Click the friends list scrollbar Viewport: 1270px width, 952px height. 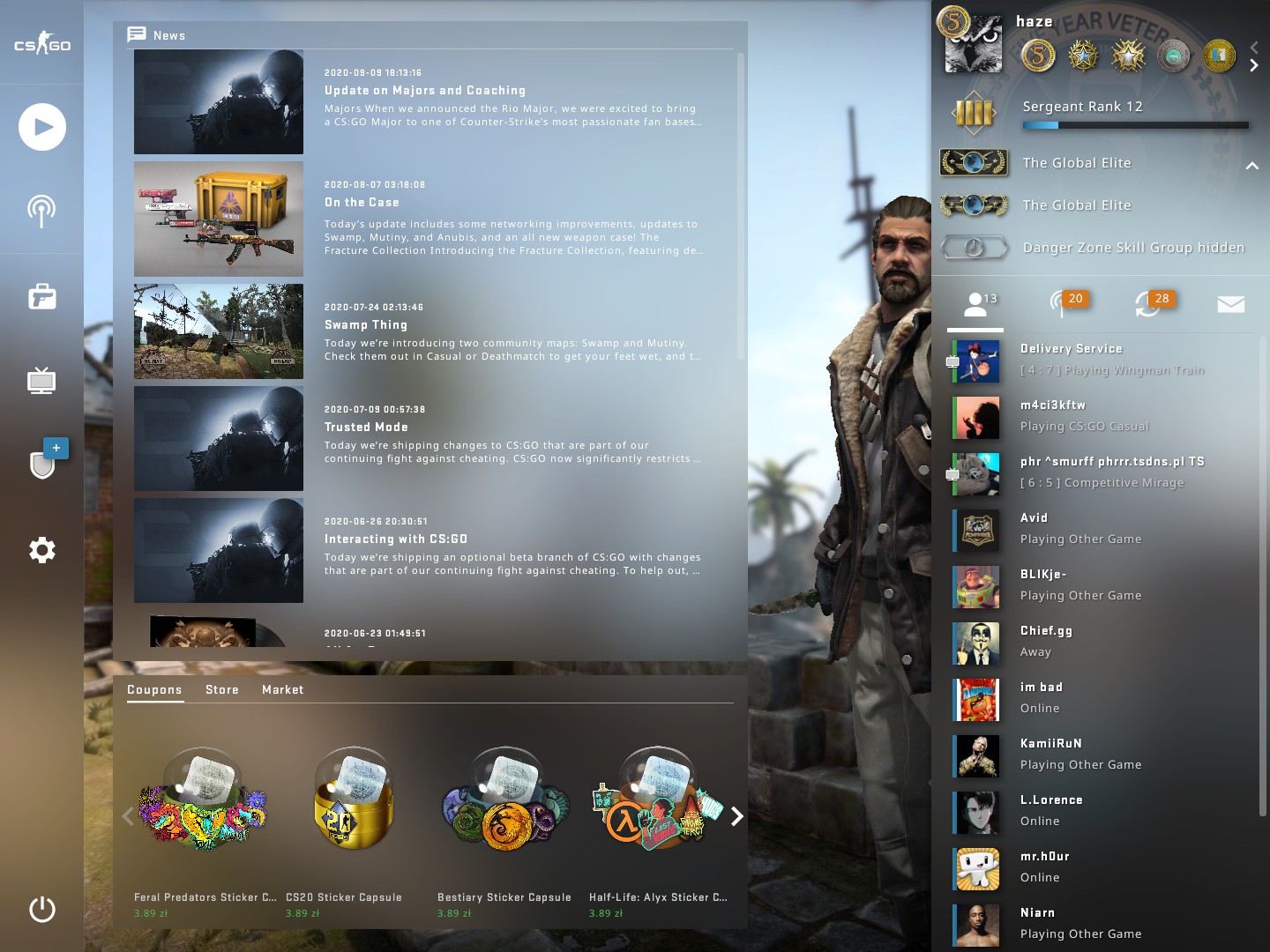click(x=1262, y=575)
